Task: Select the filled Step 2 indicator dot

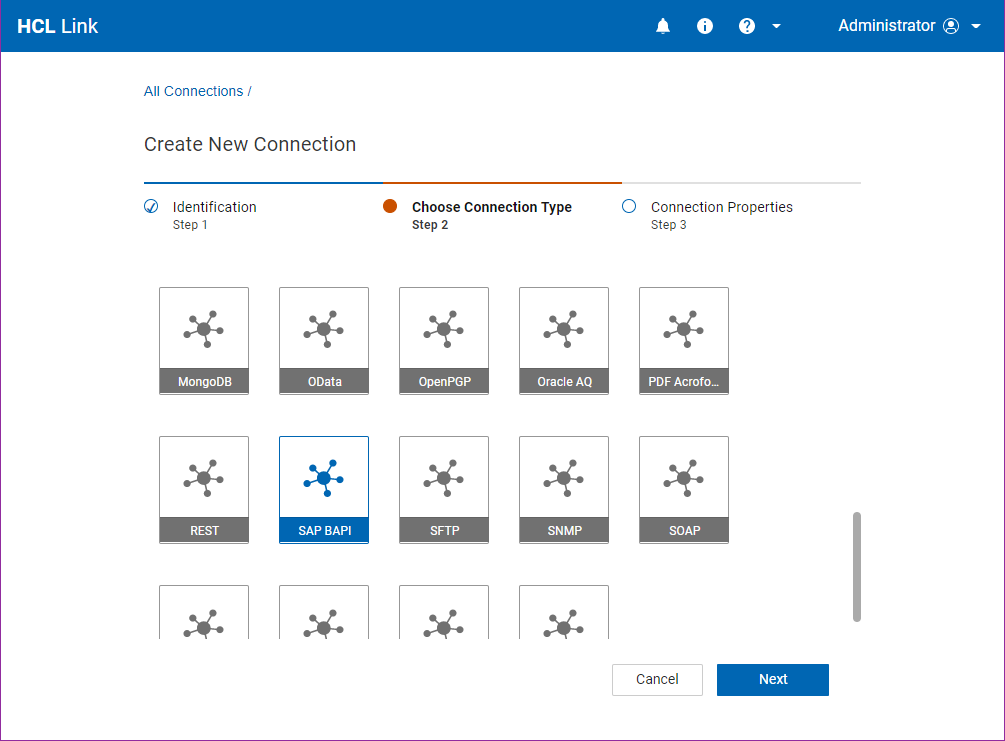Action: tap(390, 205)
